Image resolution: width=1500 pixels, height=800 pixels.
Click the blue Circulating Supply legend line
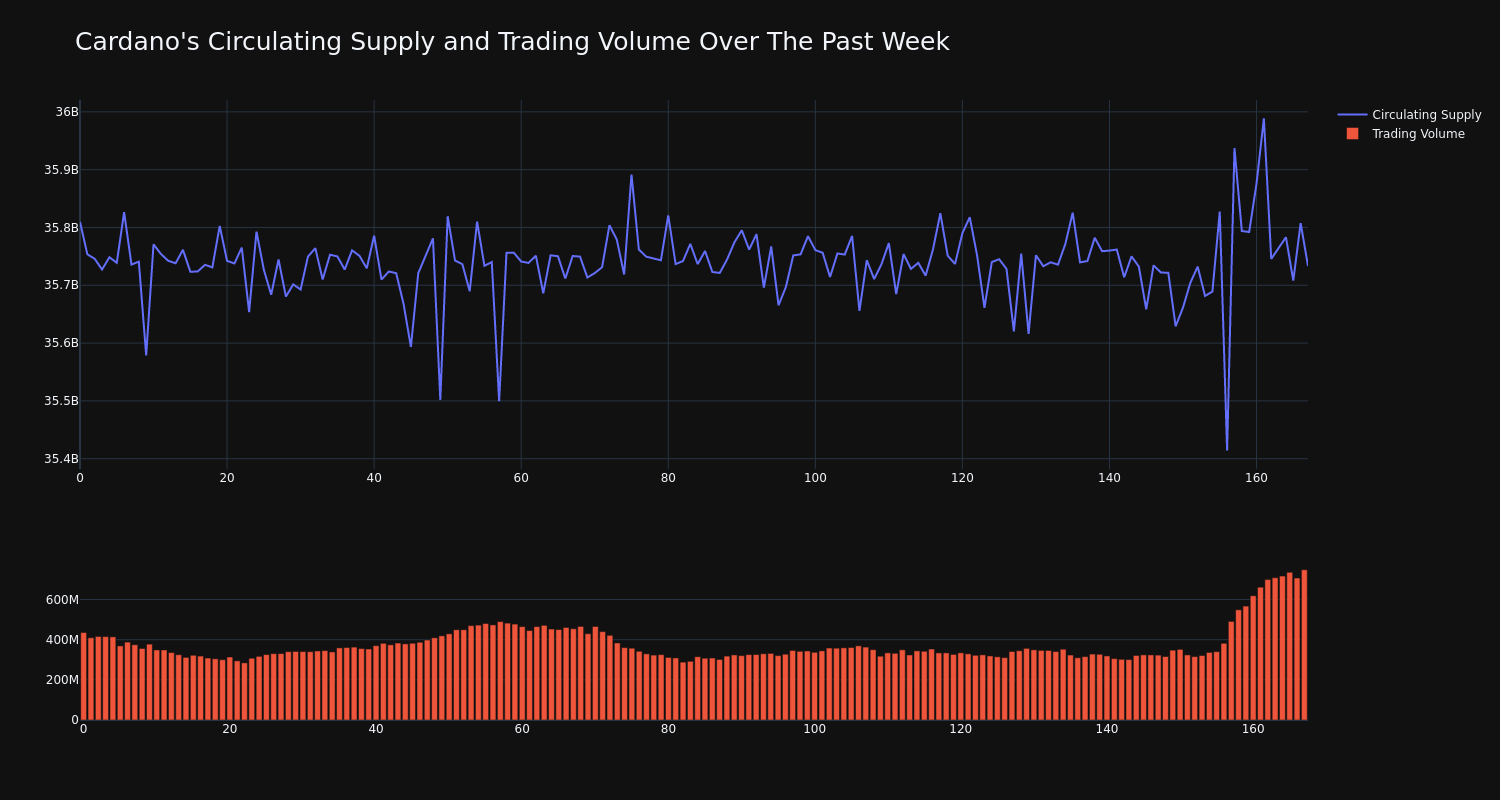coord(1352,115)
